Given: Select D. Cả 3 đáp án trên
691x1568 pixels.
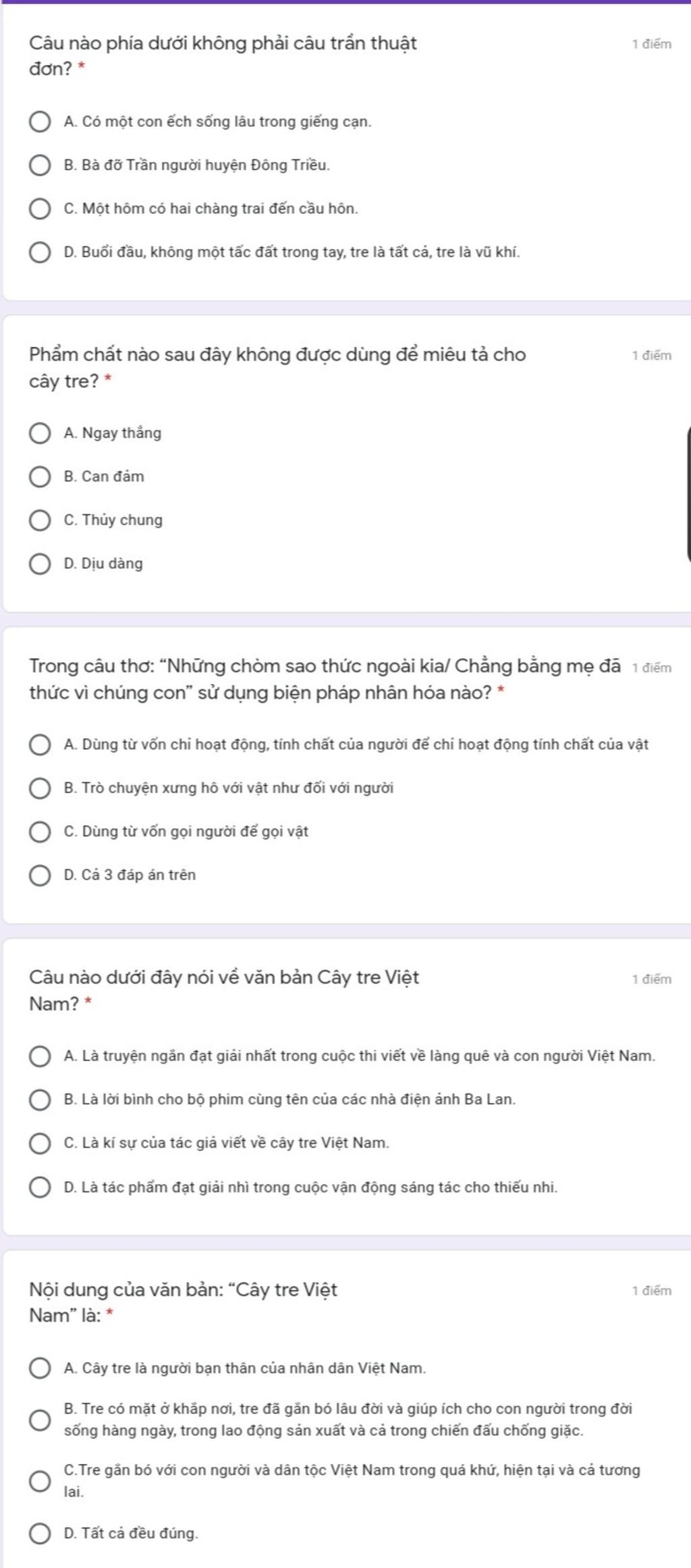Looking at the screenshot, I should tap(40, 875).
